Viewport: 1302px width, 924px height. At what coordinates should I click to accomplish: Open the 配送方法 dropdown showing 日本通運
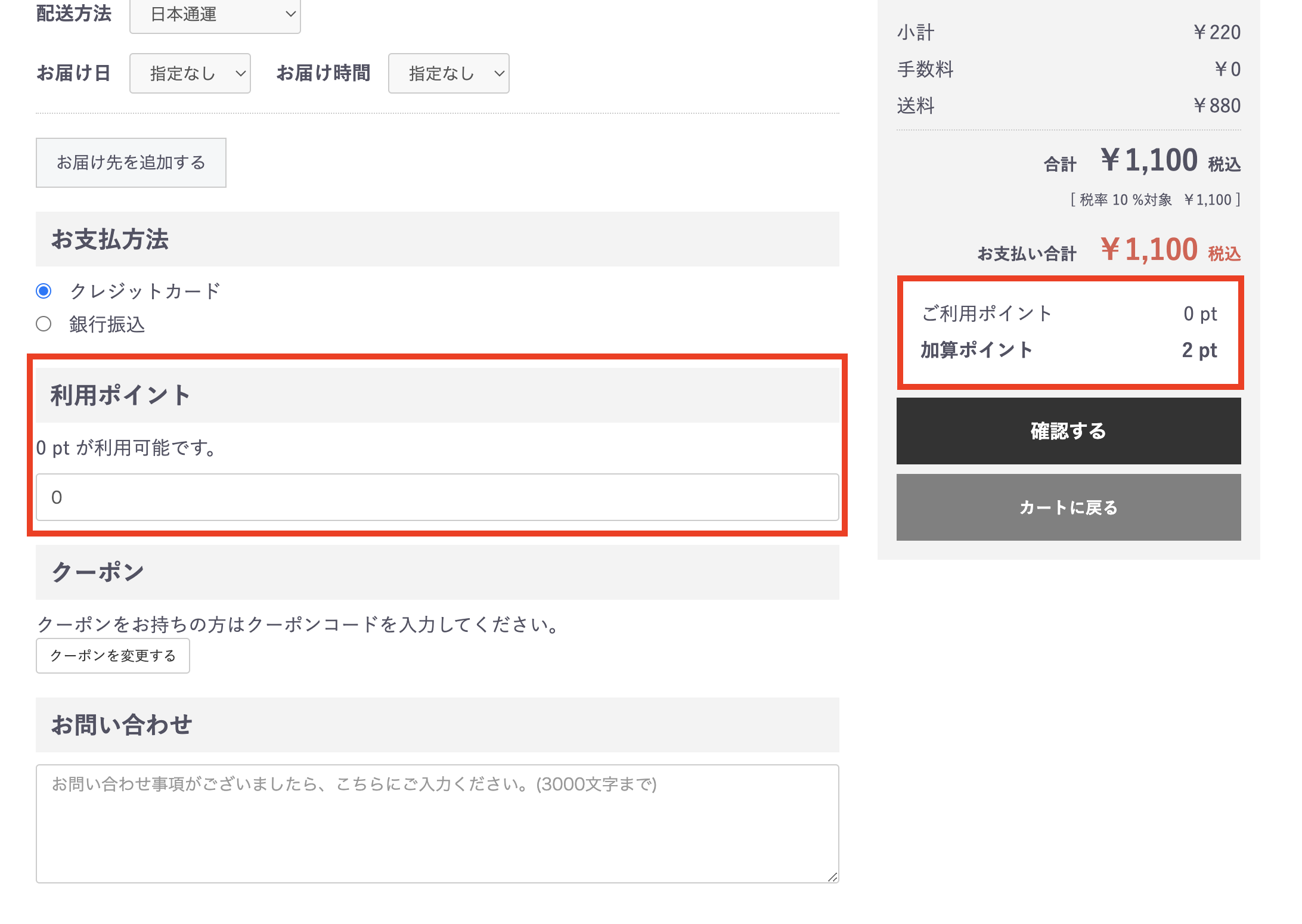pos(215,14)
